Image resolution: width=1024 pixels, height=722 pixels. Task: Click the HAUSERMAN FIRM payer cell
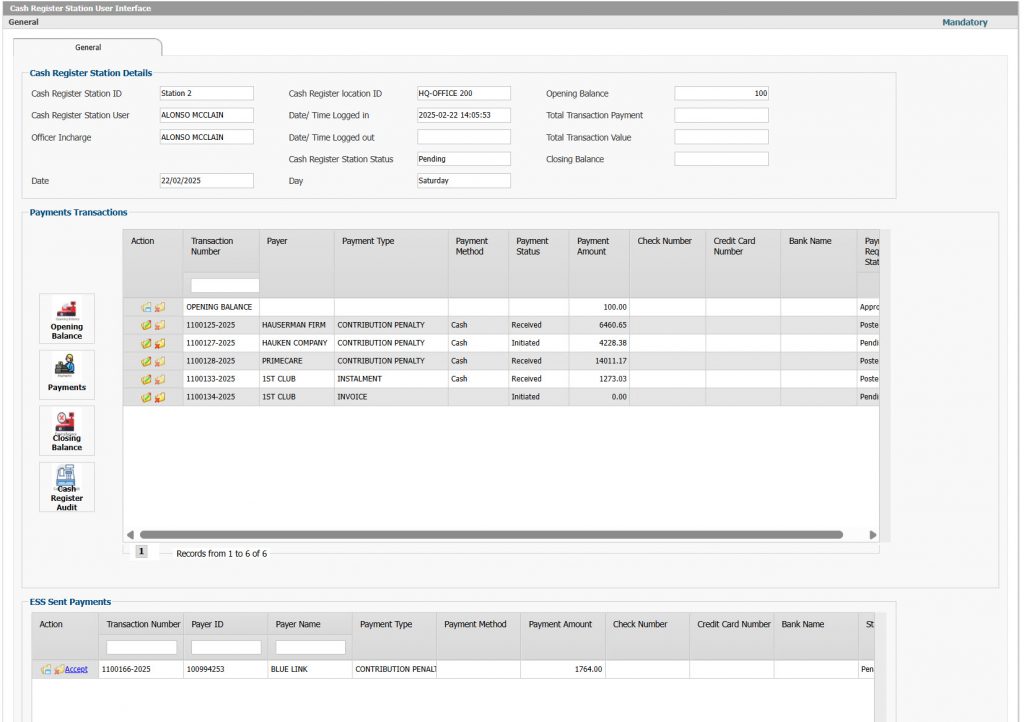click(x=296, y=325)
